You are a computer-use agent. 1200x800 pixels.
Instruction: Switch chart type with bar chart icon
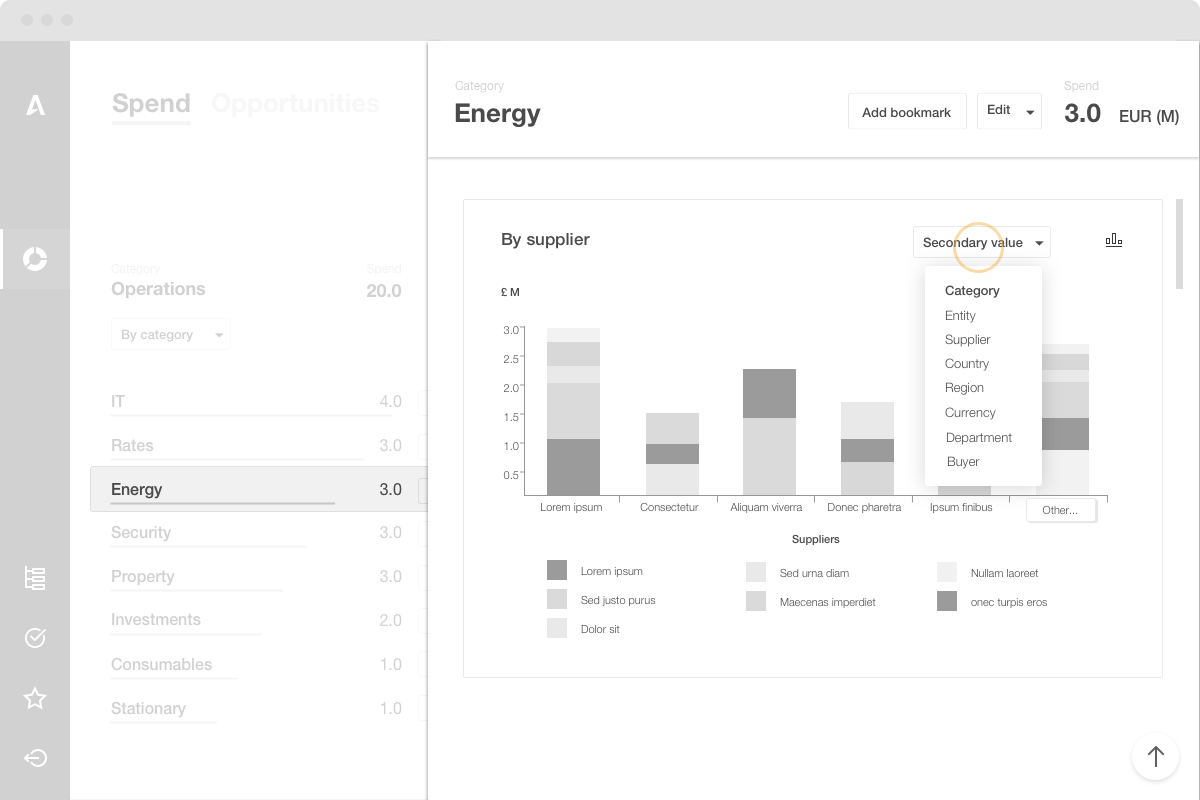click(x=1114, y=241)
